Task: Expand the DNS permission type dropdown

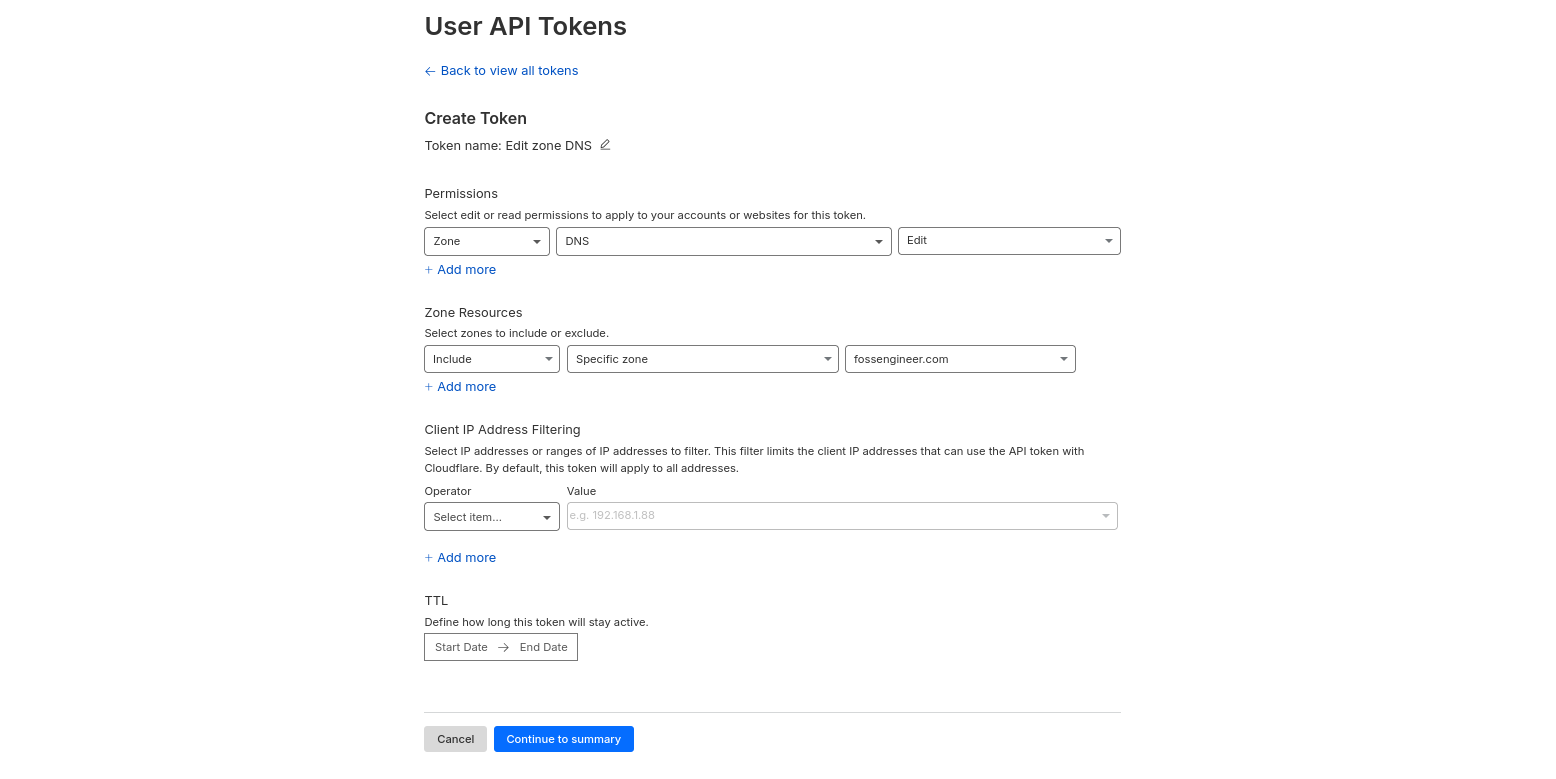Action: pyautogui.click(x=723, y=241)
